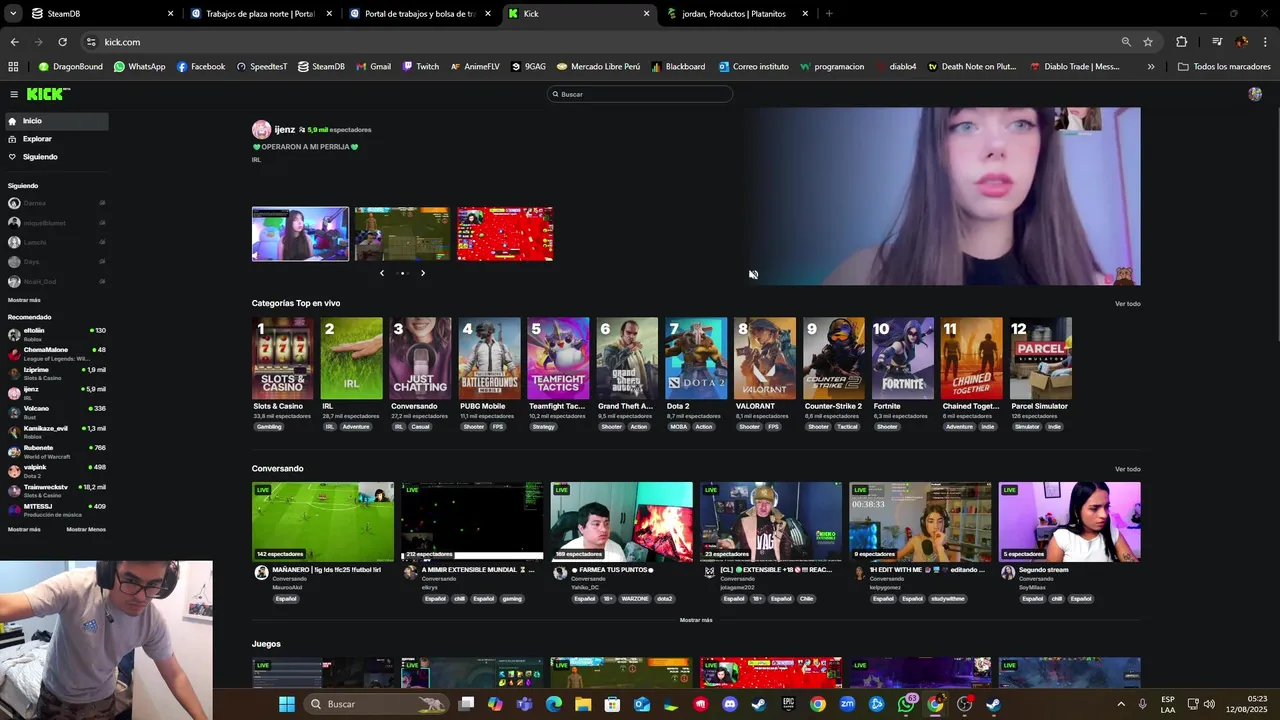Go back in browser history
Image resolution: width=1280 pixels, height=720 pixels.
[x=14, y=42]
